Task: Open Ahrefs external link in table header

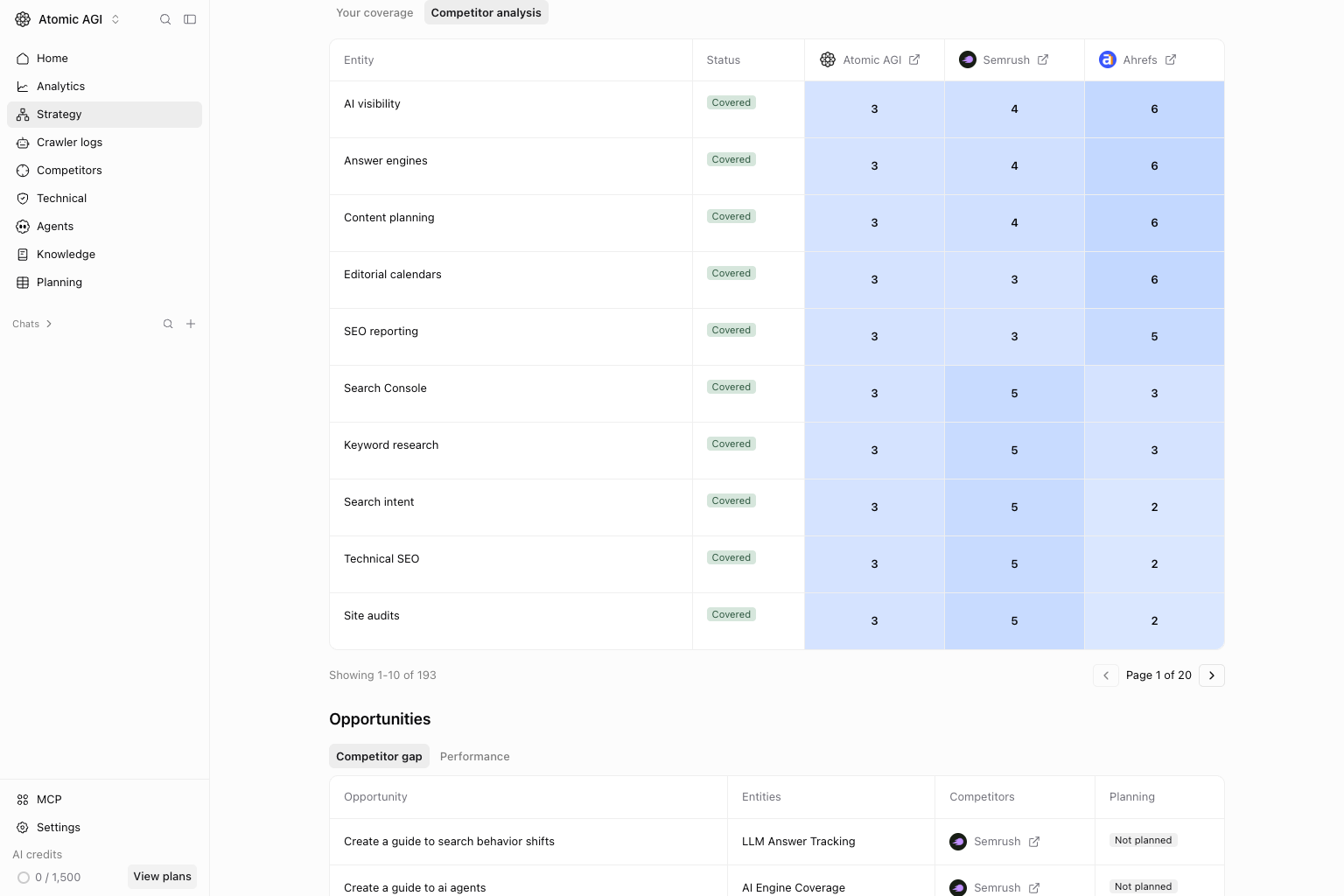Action: point(1171,59)
